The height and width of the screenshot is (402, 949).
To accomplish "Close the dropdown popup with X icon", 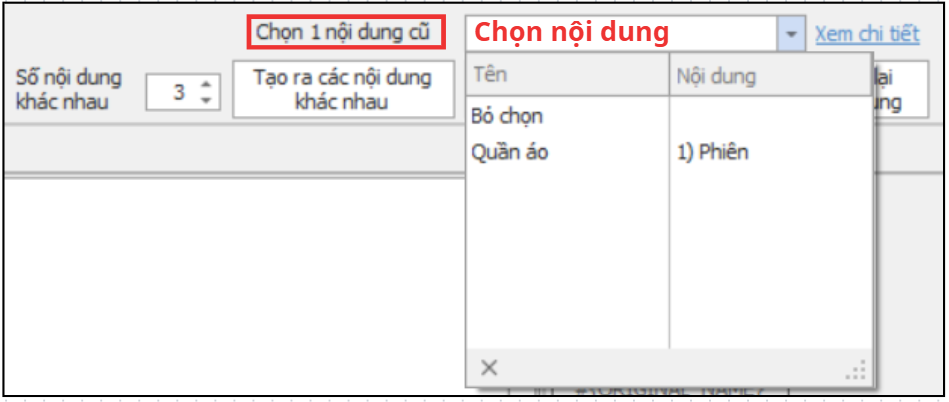I will [488, 367].
